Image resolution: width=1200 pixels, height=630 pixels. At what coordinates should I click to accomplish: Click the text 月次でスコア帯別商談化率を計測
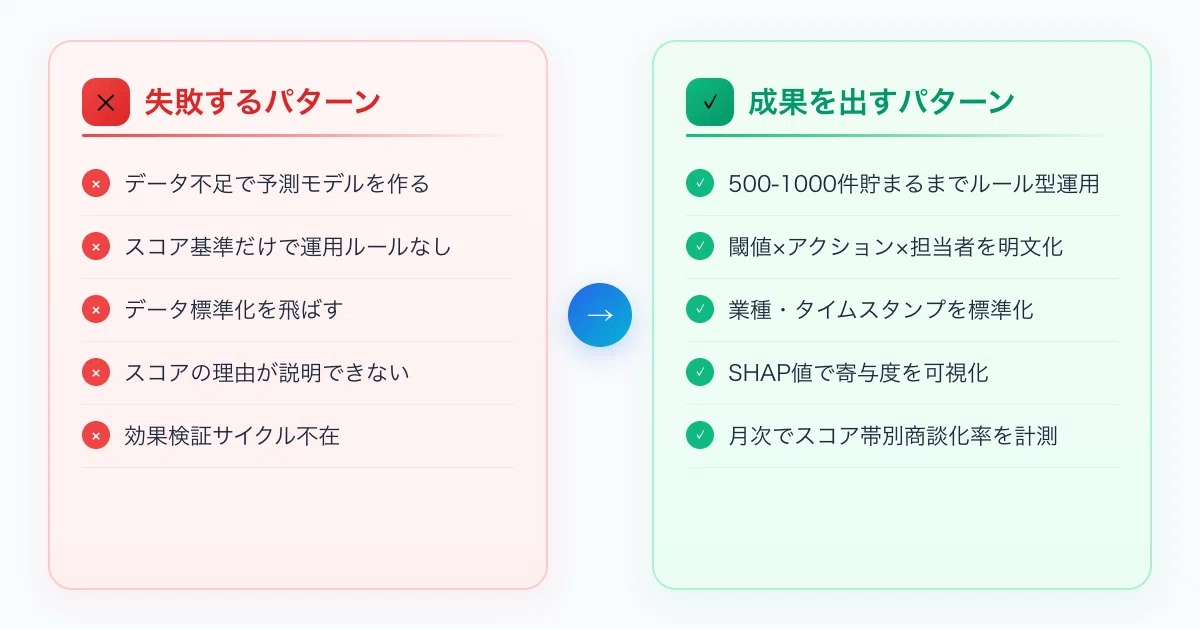(x=893, y=436)
